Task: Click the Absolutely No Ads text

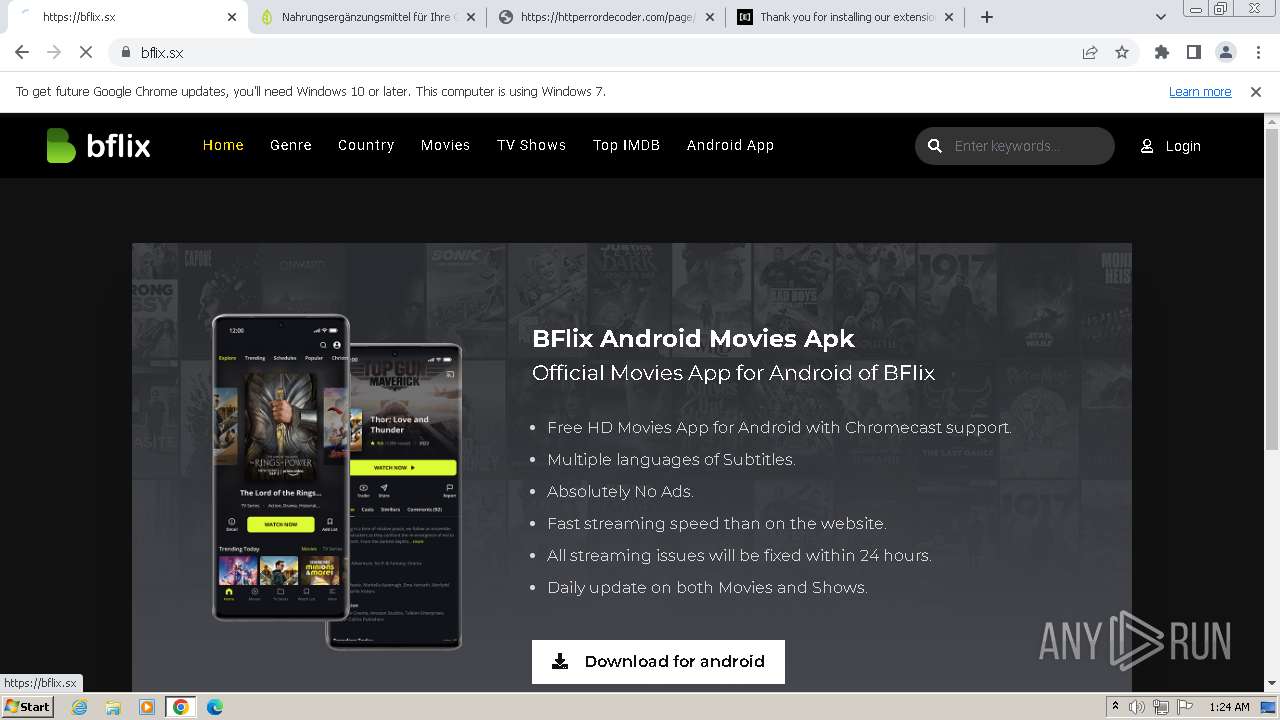Action: 620,492
